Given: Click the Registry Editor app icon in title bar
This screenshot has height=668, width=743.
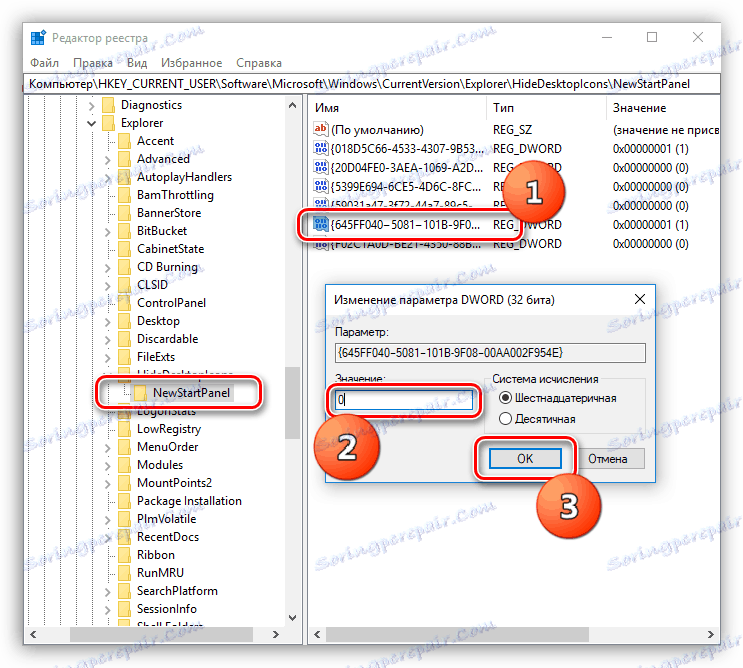Looking at the screenshot, I should (x=38, y=37).
